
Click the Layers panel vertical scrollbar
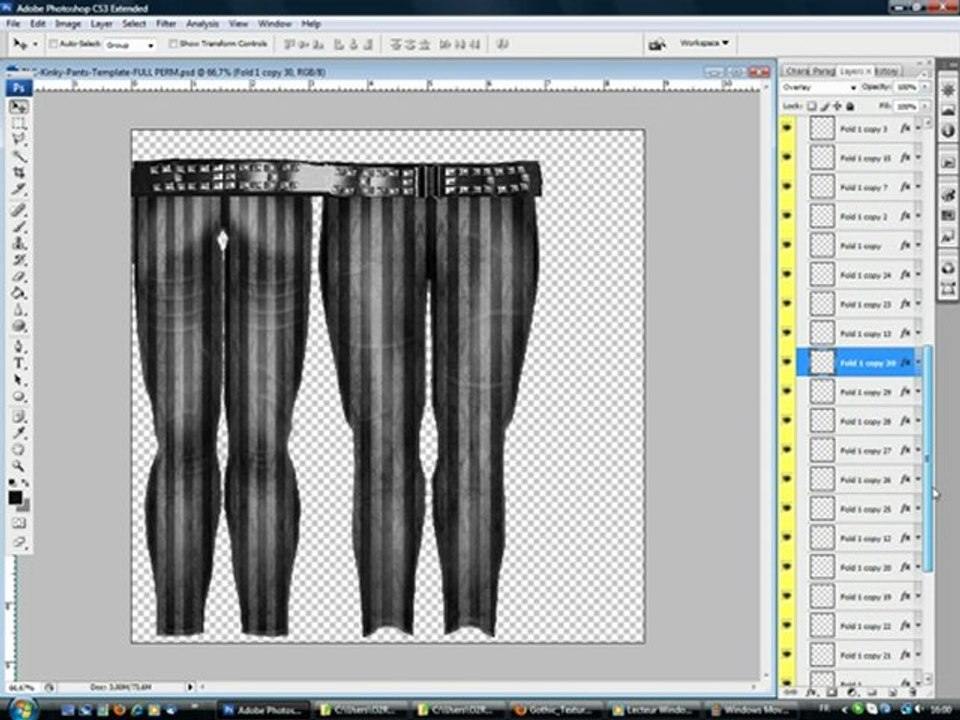point(927,457)
